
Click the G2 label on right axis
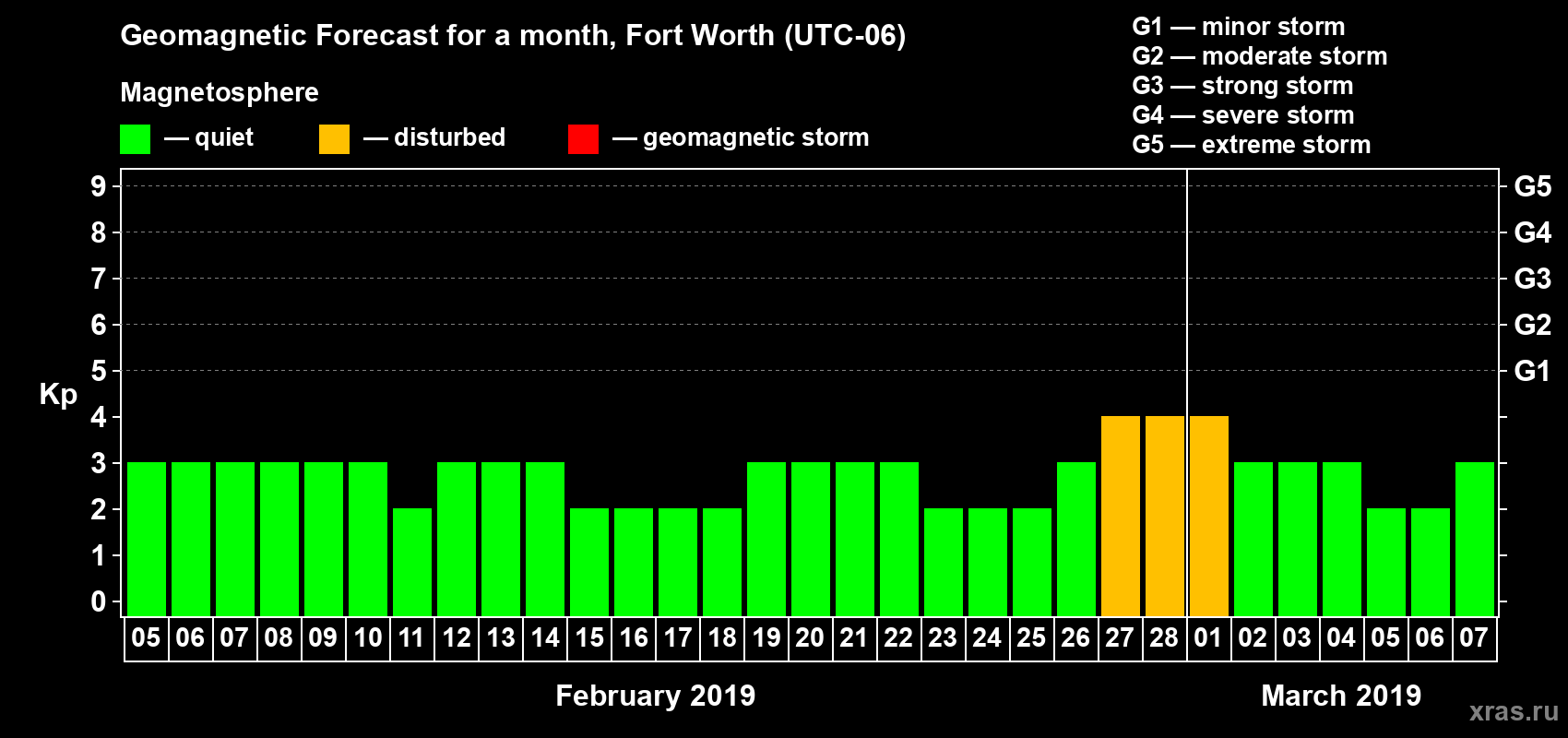(1533, 325)
